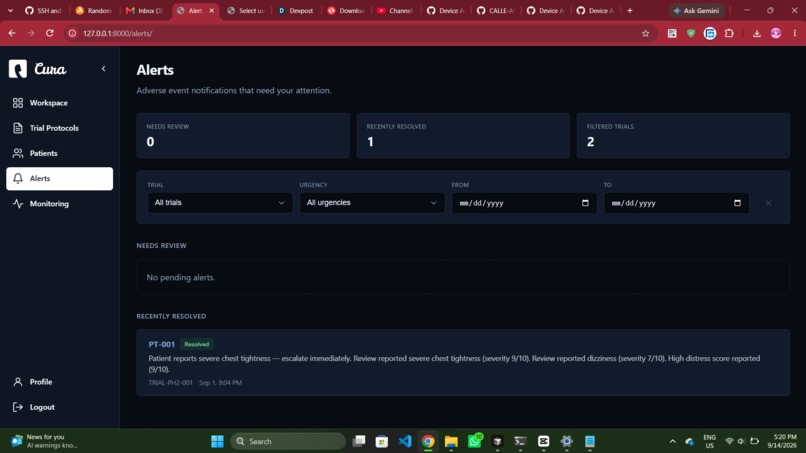The height and width of the screenshot is (453, 806).
Task: Open a new browser tab
Action: tap(630, 10)
